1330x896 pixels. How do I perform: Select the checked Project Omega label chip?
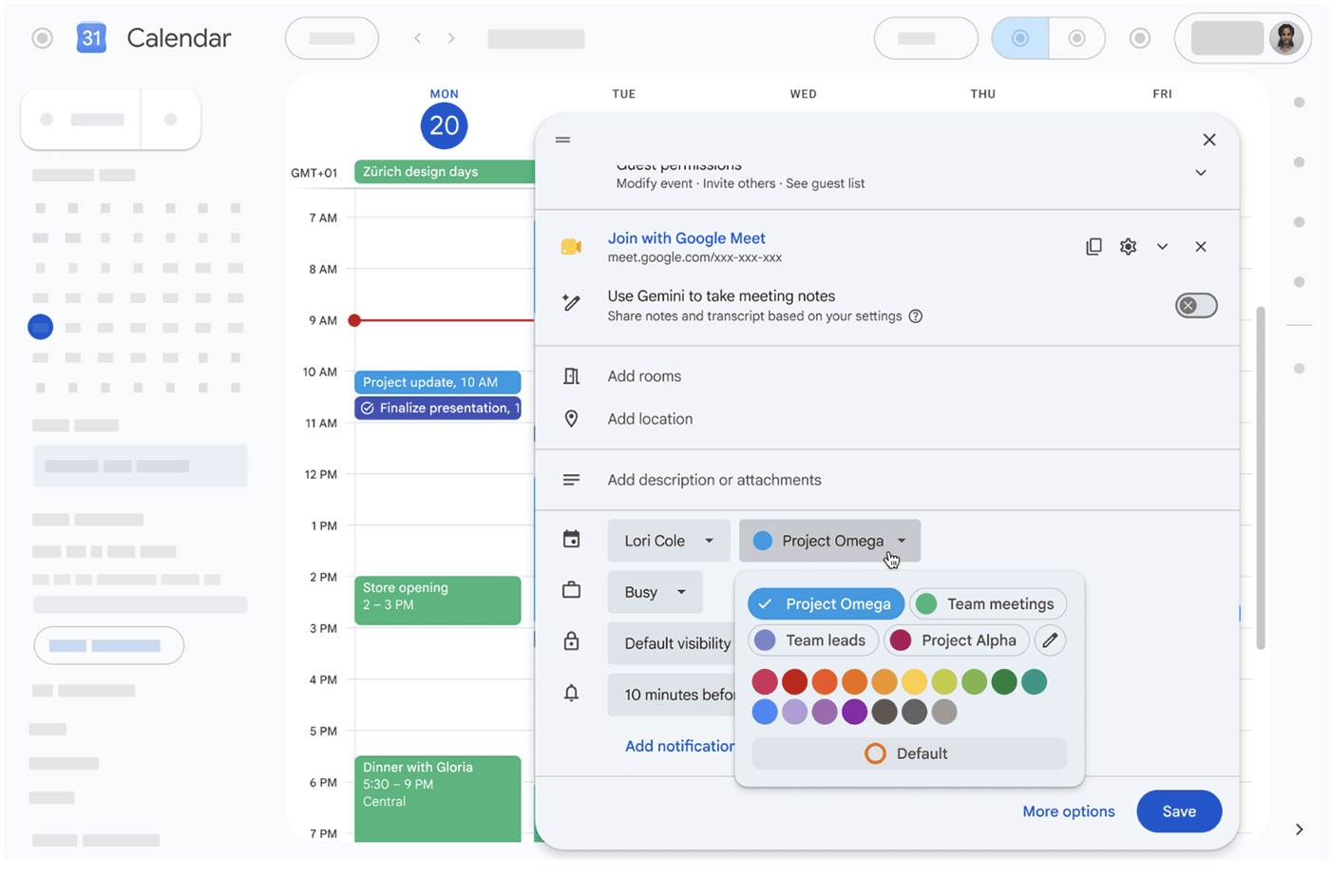point(826,604)
